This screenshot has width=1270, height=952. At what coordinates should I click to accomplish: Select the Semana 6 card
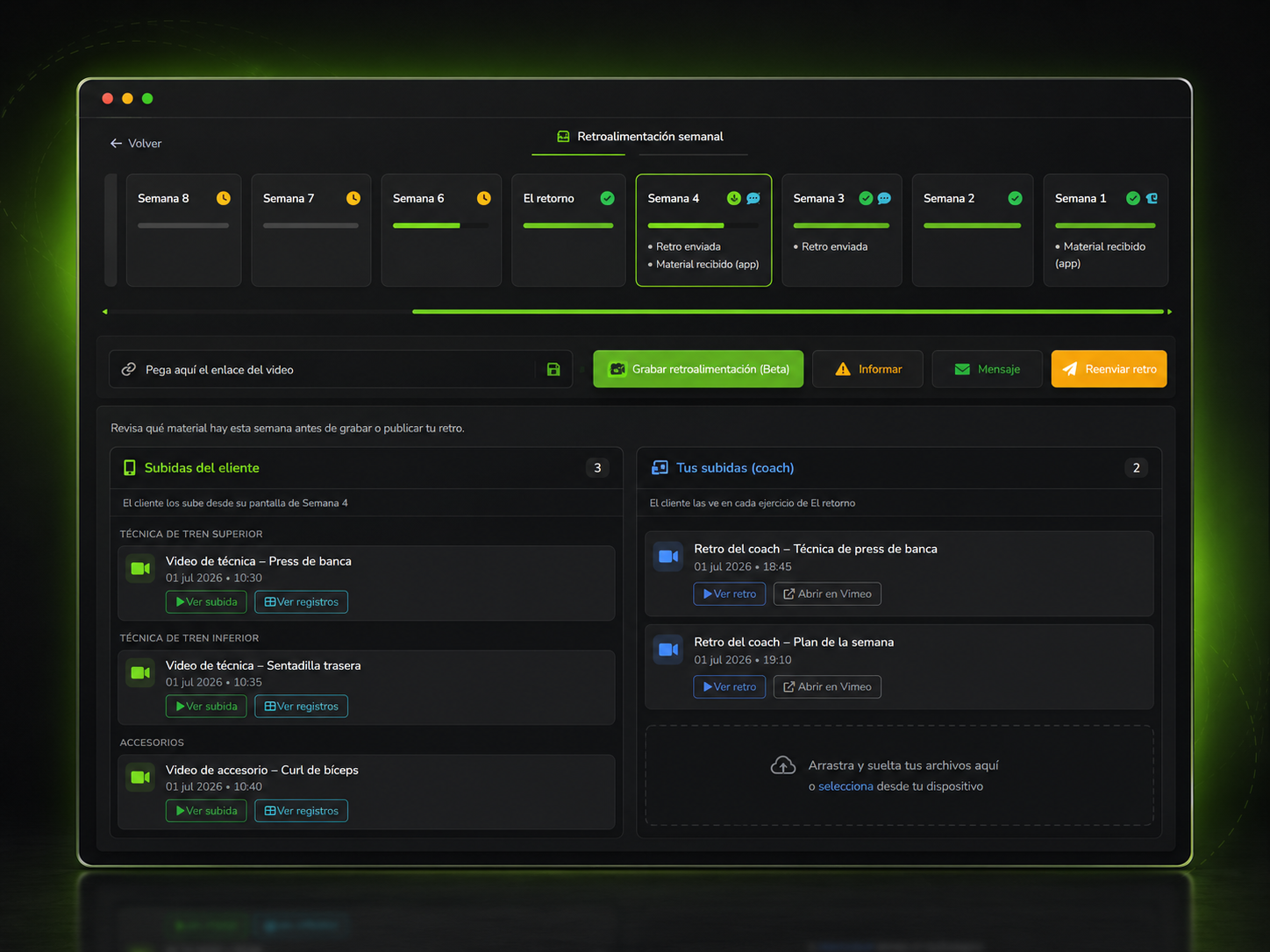pyautogui.click(x=441, y=230)
